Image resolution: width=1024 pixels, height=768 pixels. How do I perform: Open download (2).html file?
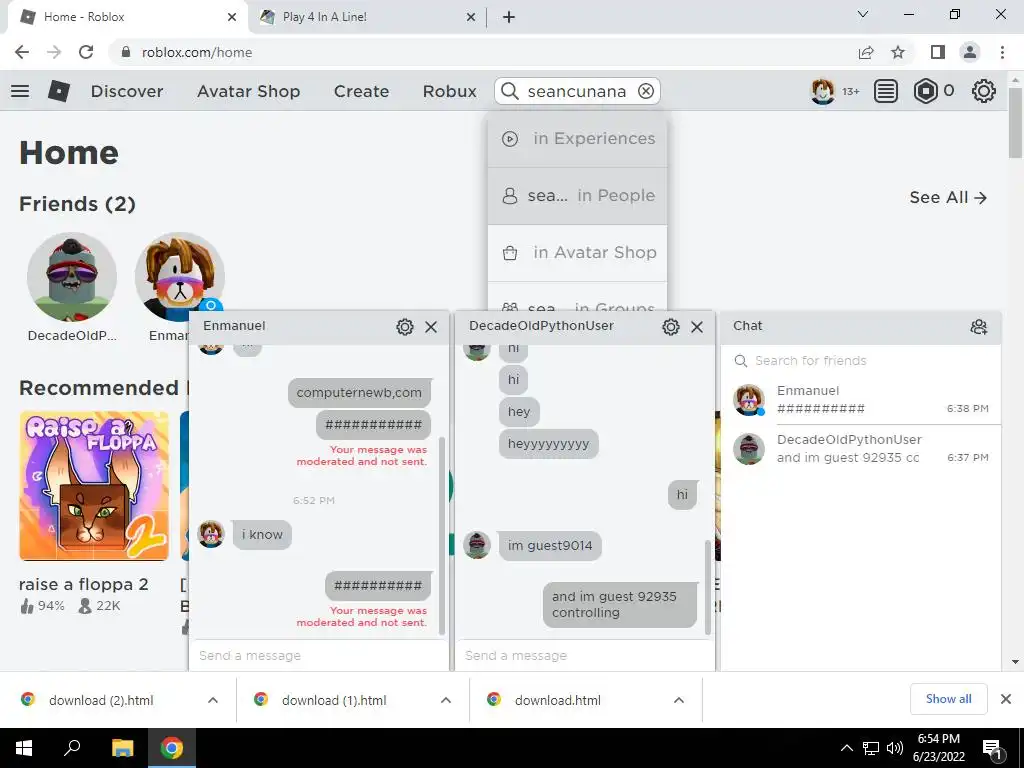(101, 700)
